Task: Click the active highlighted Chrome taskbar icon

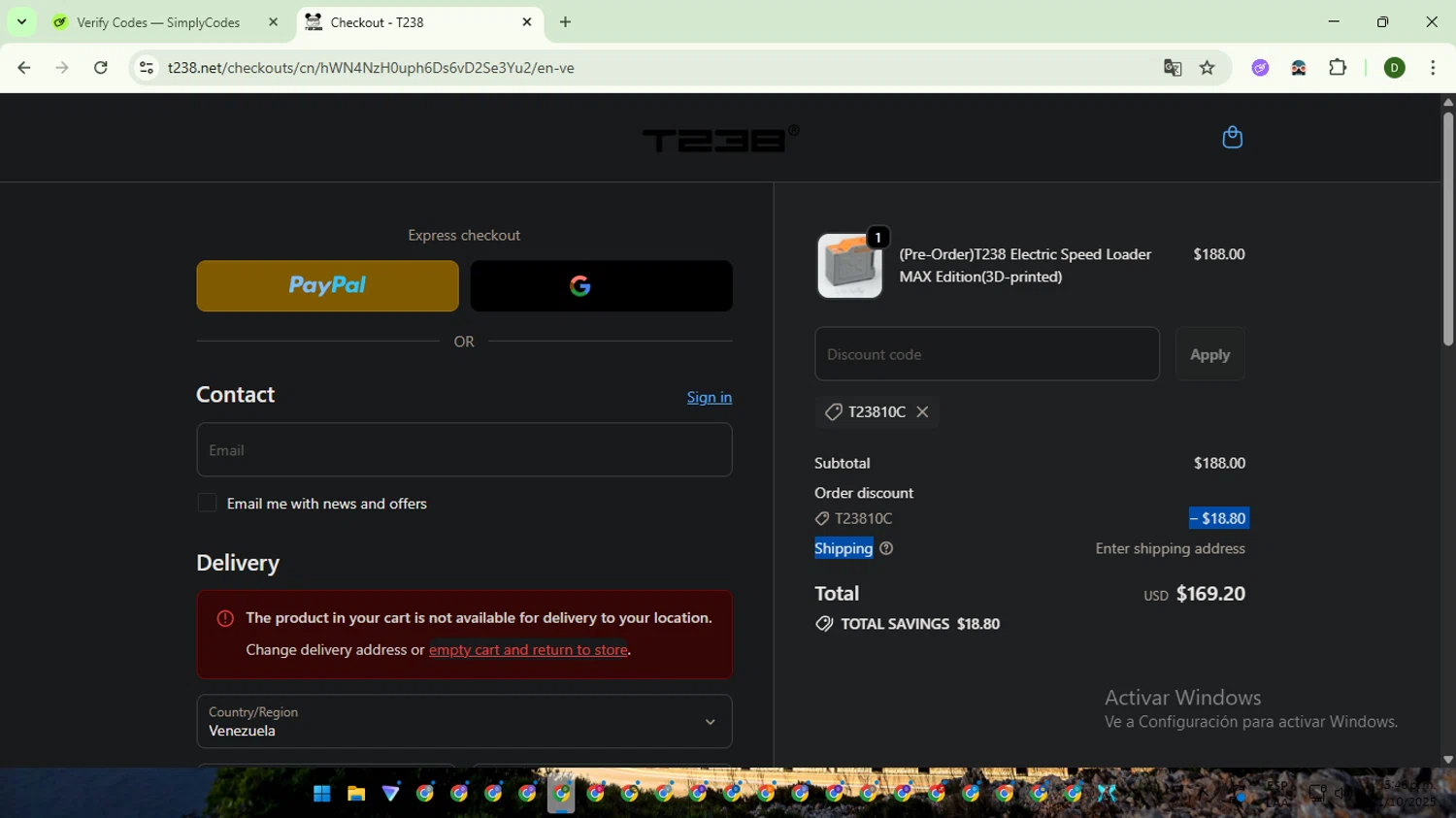Action: 561,794
